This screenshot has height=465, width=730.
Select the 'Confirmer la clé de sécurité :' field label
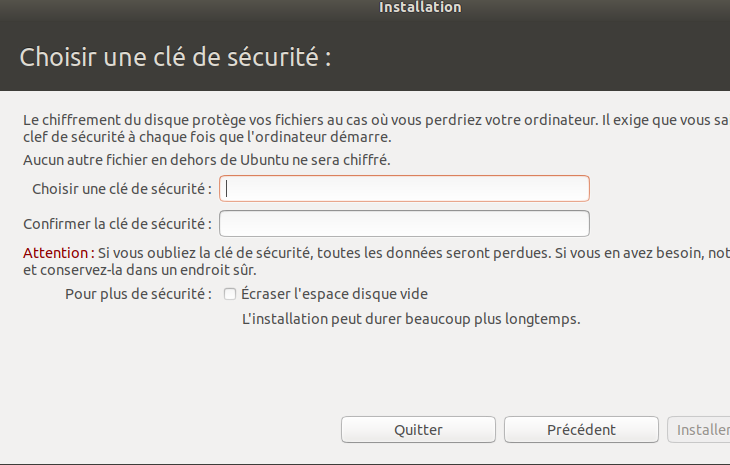[117, 224]
